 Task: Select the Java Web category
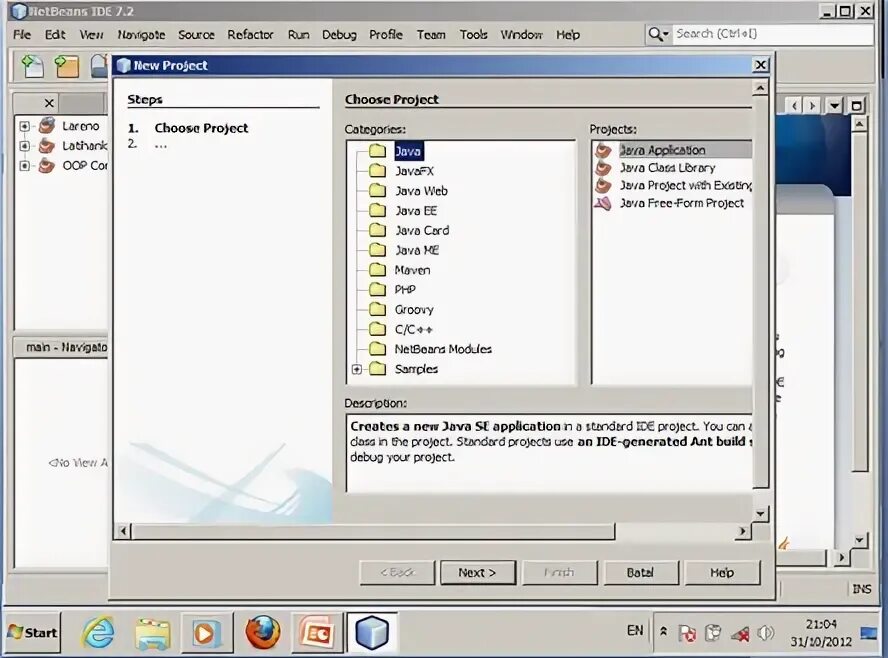421,191
